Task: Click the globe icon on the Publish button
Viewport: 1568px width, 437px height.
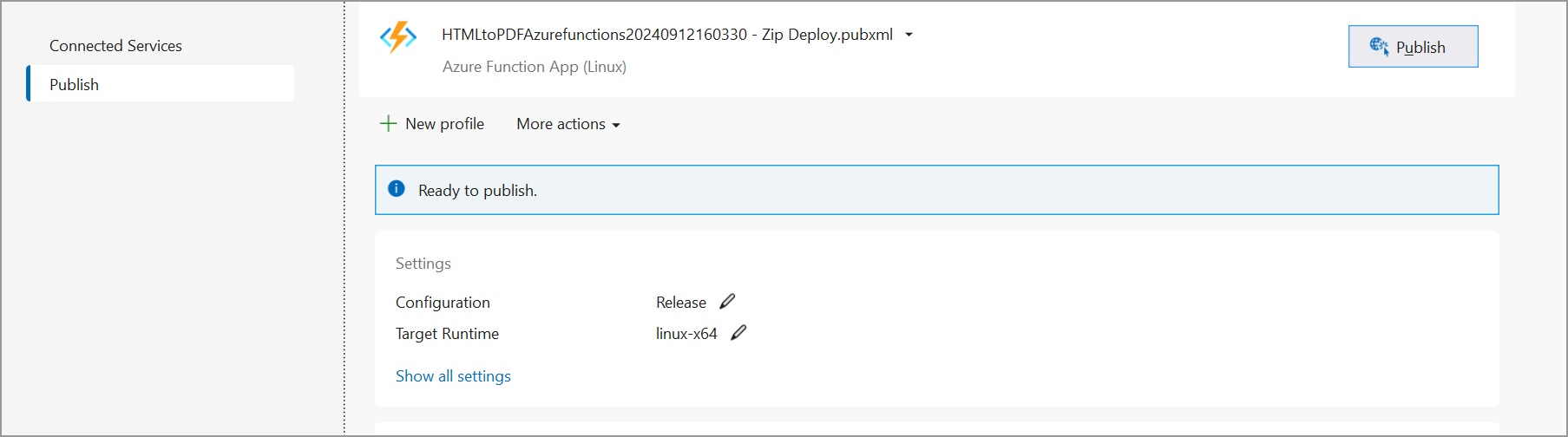Action: tap(1379, 46)
